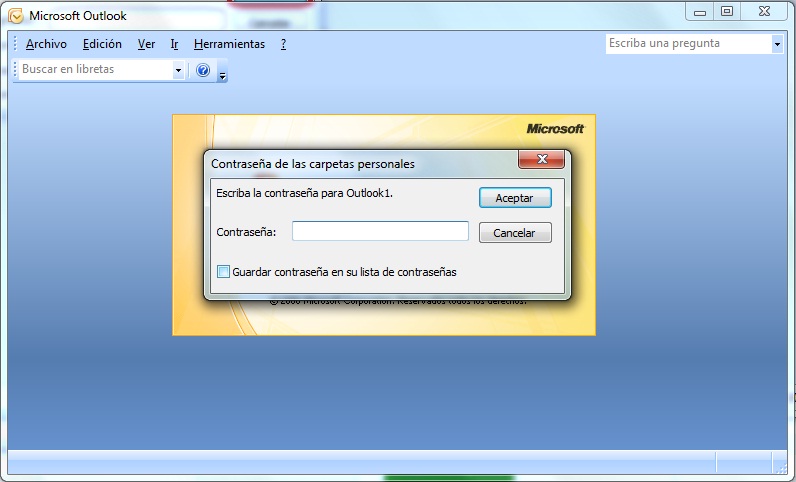The width and height of the screenshot is (796, 482).
Task: Click the Cancelar button
Action: (x=515, y=233)
